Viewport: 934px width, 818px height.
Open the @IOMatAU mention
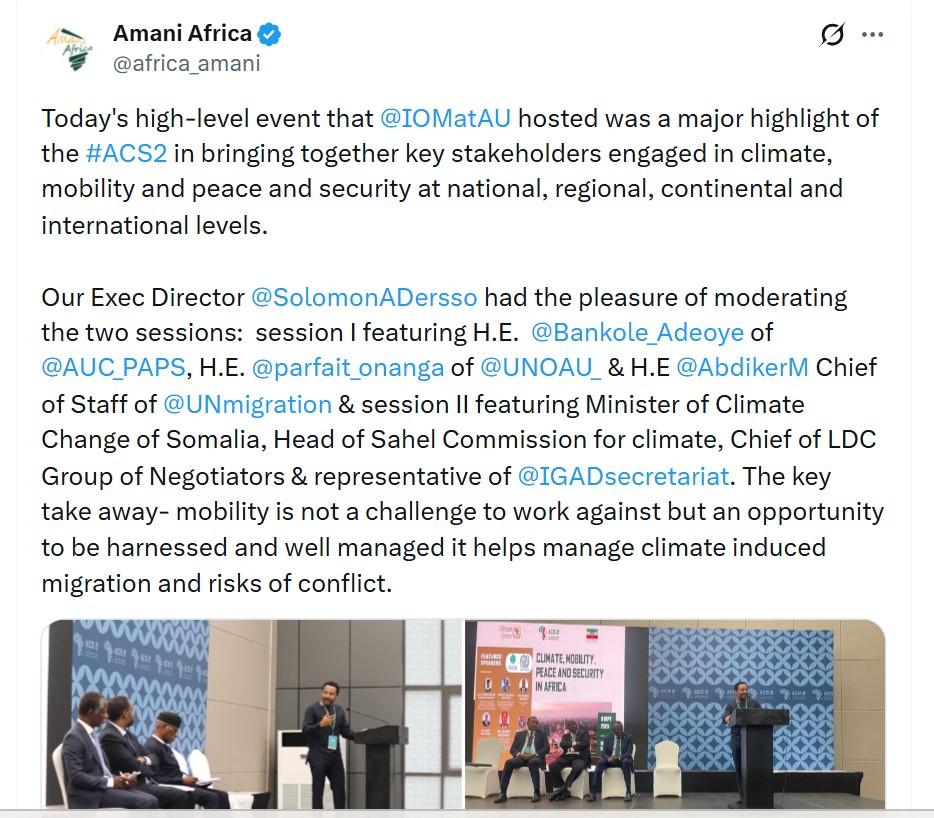pos(446,118)
